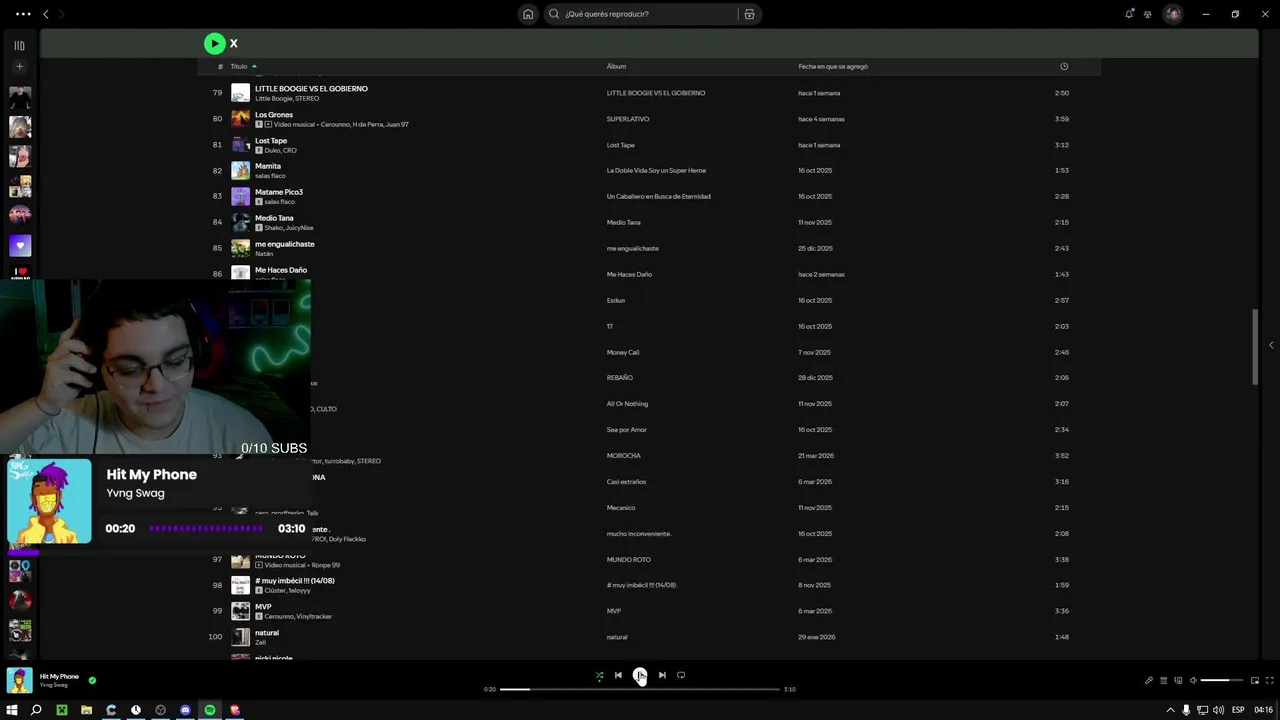
Task: Adjust the Spotify volume slider
Action: [1222, 680]
